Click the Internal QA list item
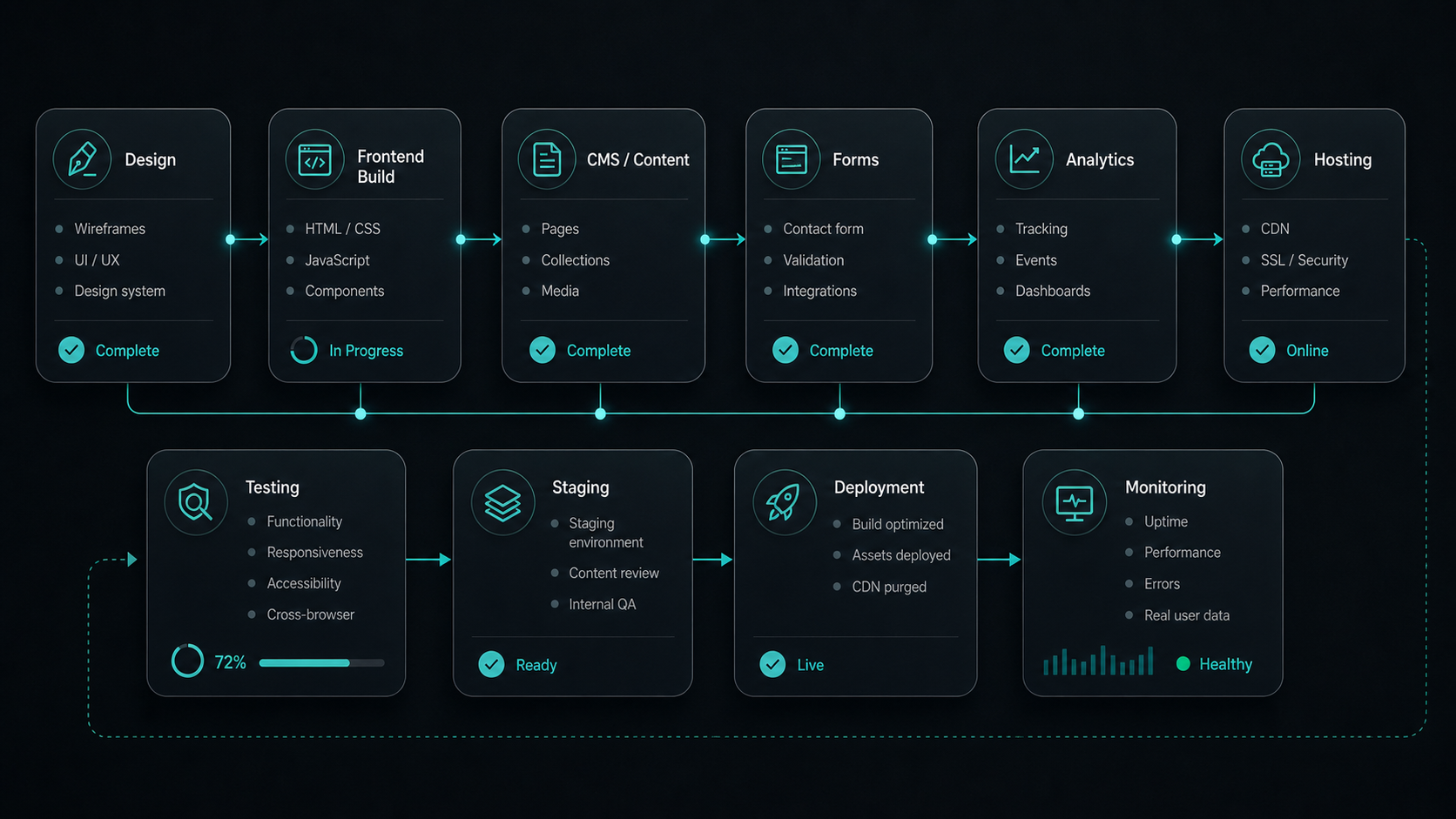Image resolution: width=1456 pixels, height=819 pixels. [602, 604]
